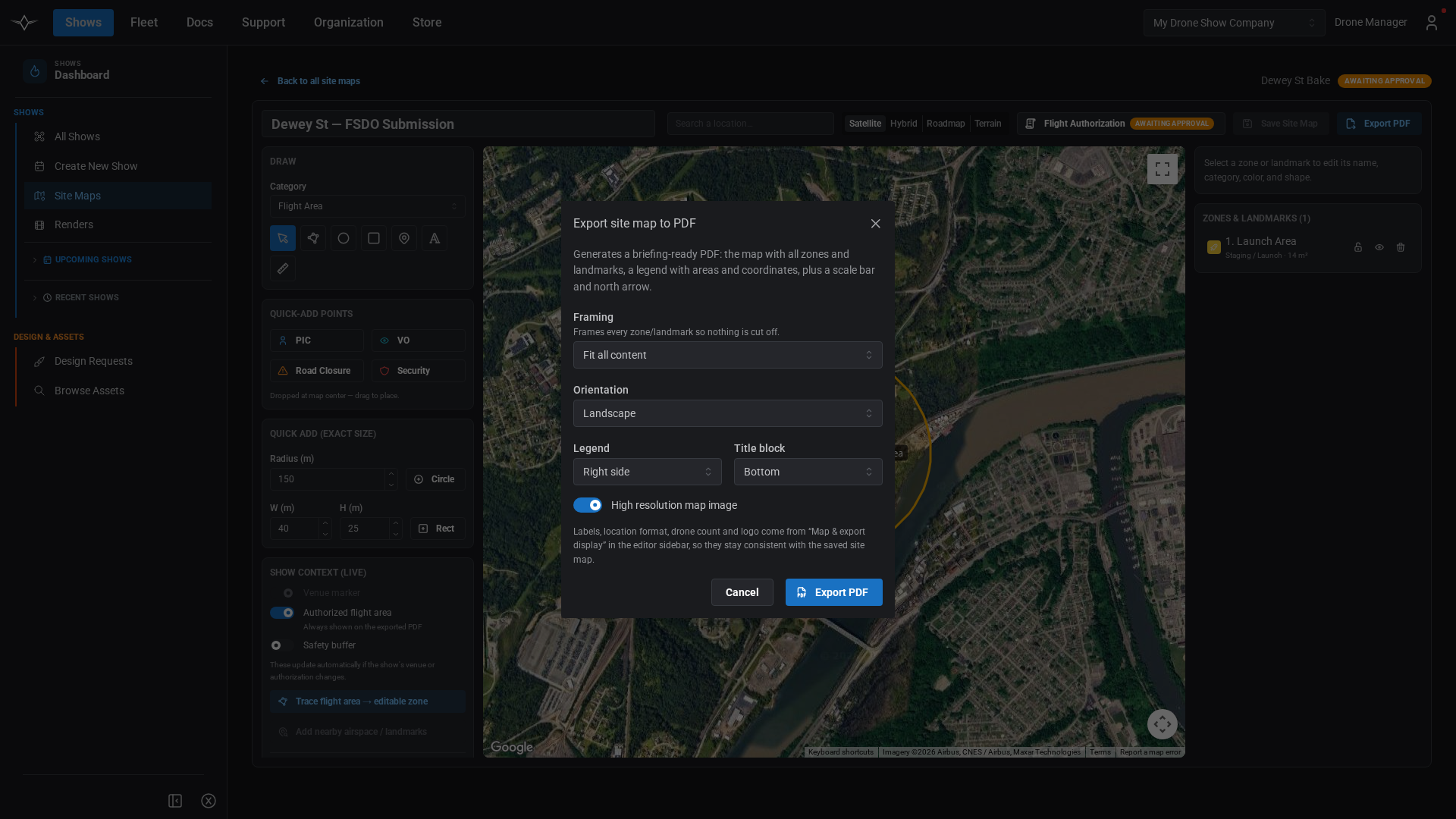Image resolution: width=1456 pixels, height=819 pixels.
Task: Enter fullscreen map view
Action: pos(1163,169)
